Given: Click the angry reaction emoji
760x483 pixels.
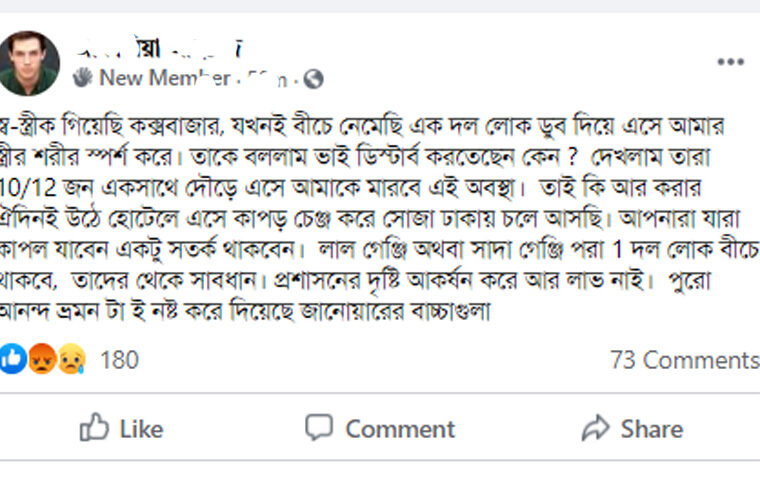Looking at the screenshot, I should click(43, 359).
